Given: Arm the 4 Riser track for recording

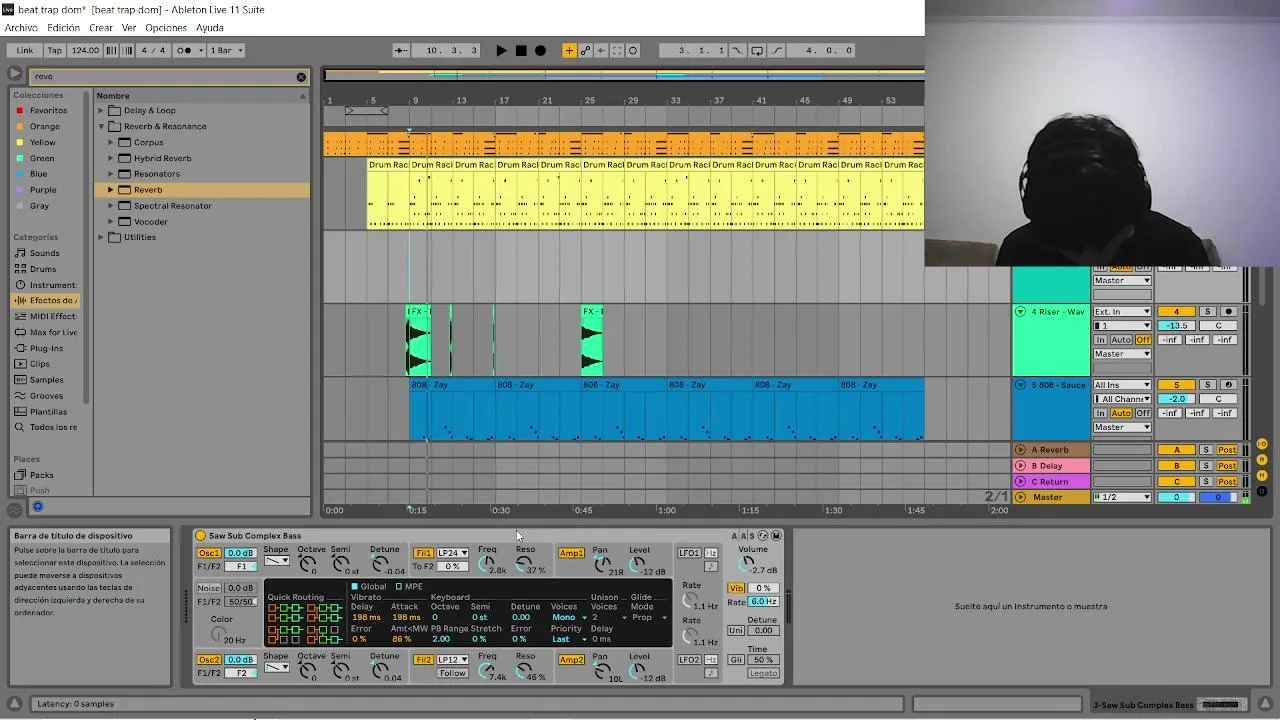Looking at the screenshot, I should pyautogui.click(x=1229, y=312).
